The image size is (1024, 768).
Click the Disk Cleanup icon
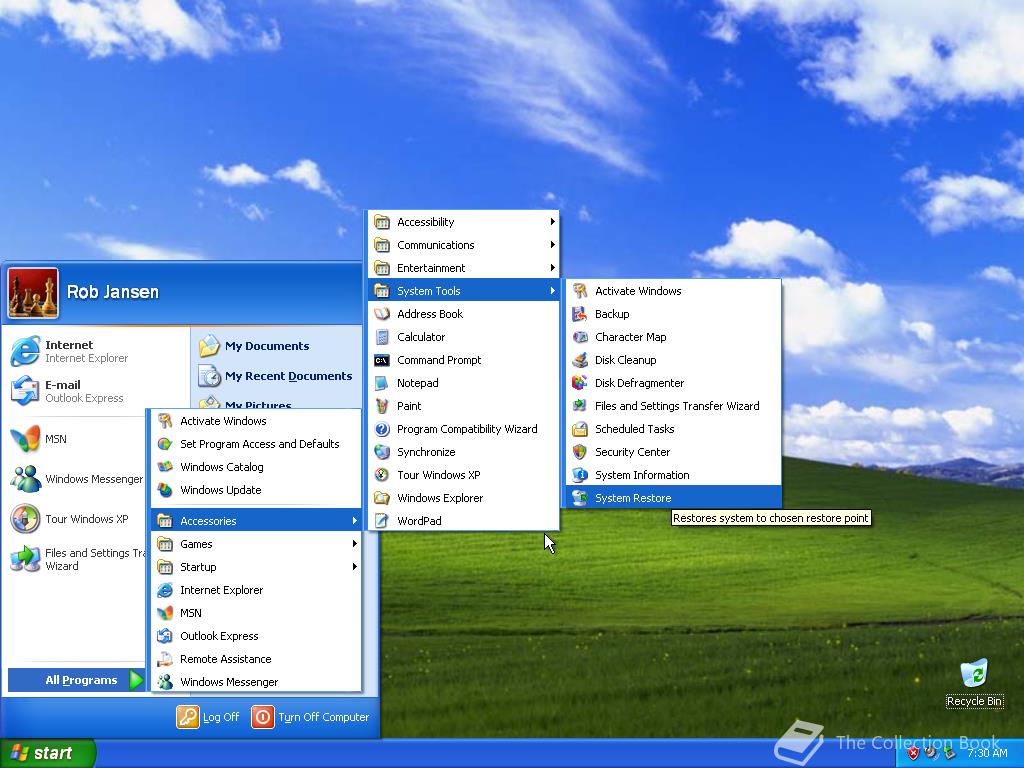point(579,360)
